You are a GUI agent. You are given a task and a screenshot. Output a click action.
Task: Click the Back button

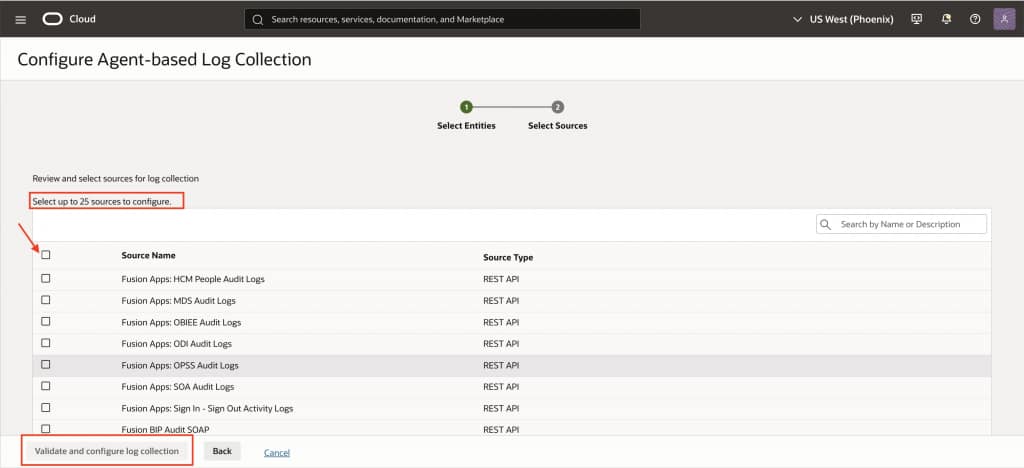[x=222, y=451]
